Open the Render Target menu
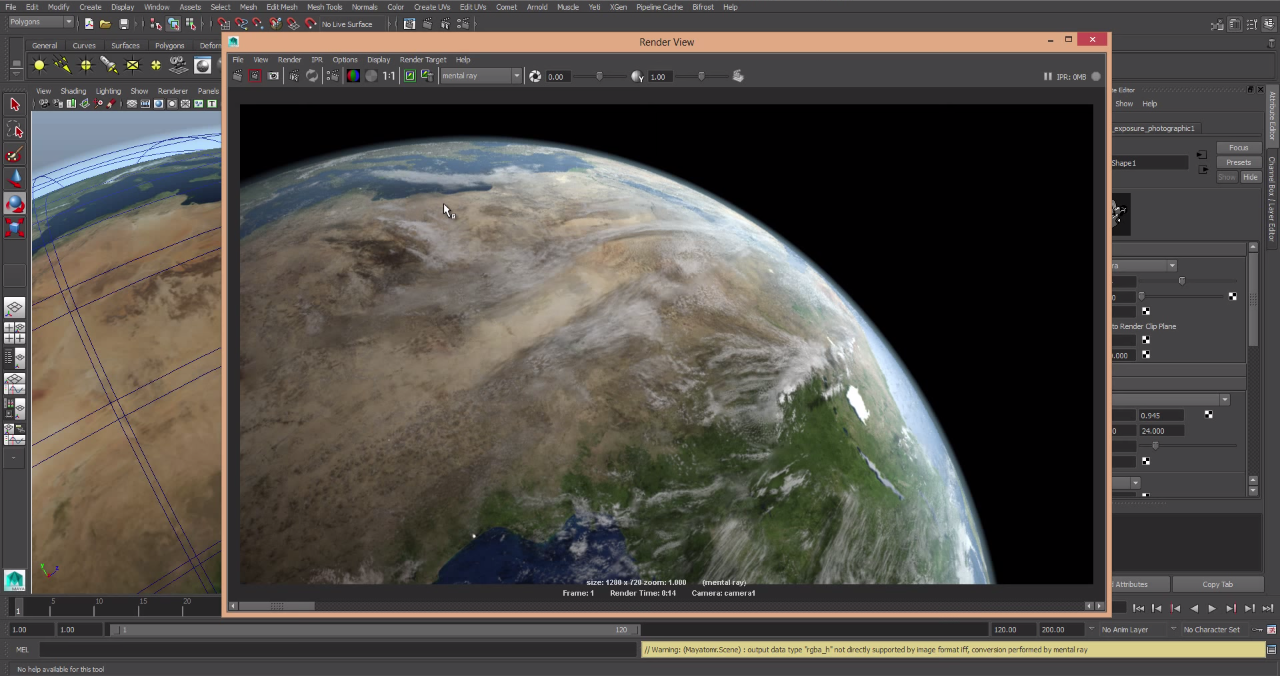The image size is (1280, 676). (422, 60)
